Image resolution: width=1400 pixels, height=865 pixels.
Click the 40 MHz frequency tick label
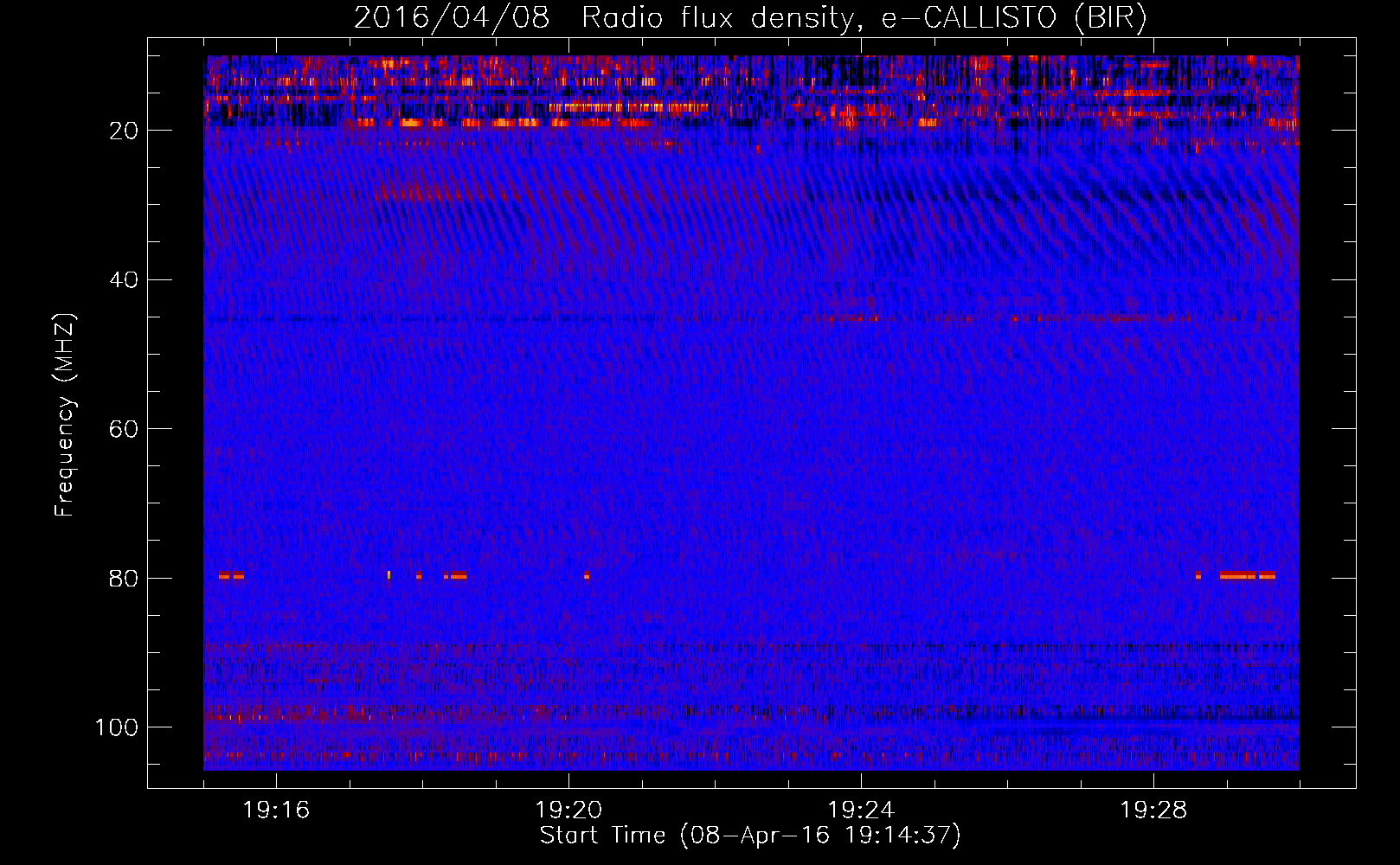124,280
